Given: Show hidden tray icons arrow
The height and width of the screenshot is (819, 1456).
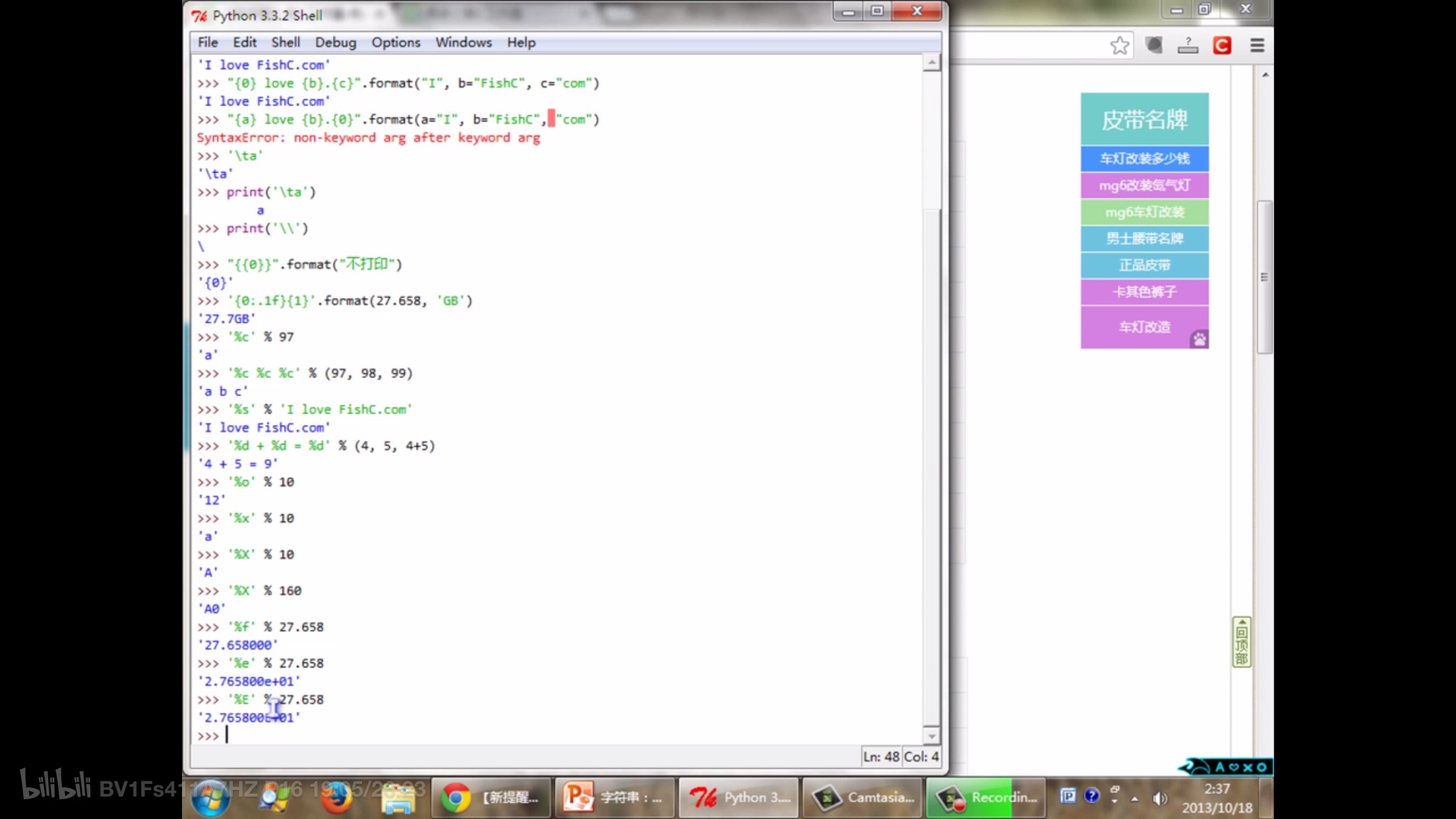Looking at the screenshot, I should pyautogui.click(x=1135, y=799).
